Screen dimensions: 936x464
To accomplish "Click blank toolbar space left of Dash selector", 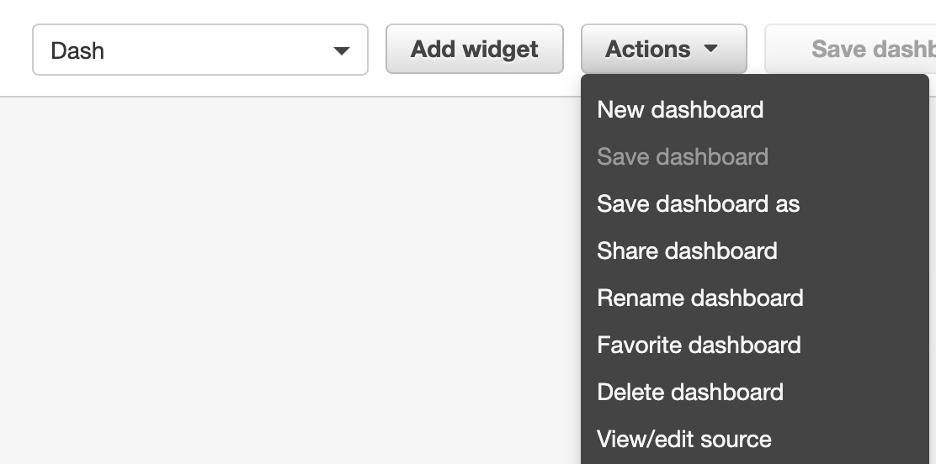I will coord(15,50).
